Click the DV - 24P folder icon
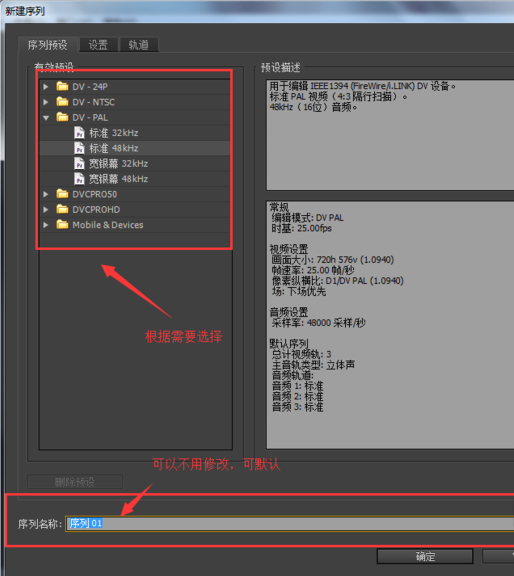This screenshot has width=514, height=576. 62,86
